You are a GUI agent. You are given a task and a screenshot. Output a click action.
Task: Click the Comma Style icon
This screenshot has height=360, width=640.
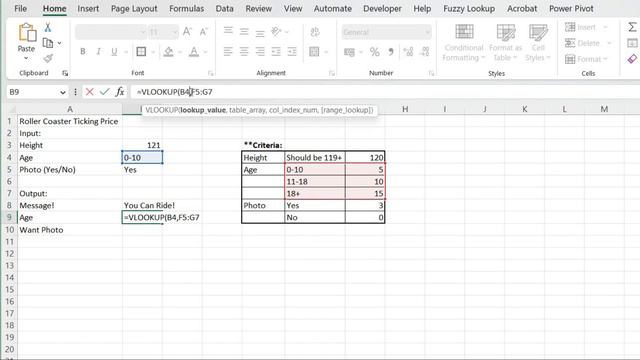[x=391, y=52]
